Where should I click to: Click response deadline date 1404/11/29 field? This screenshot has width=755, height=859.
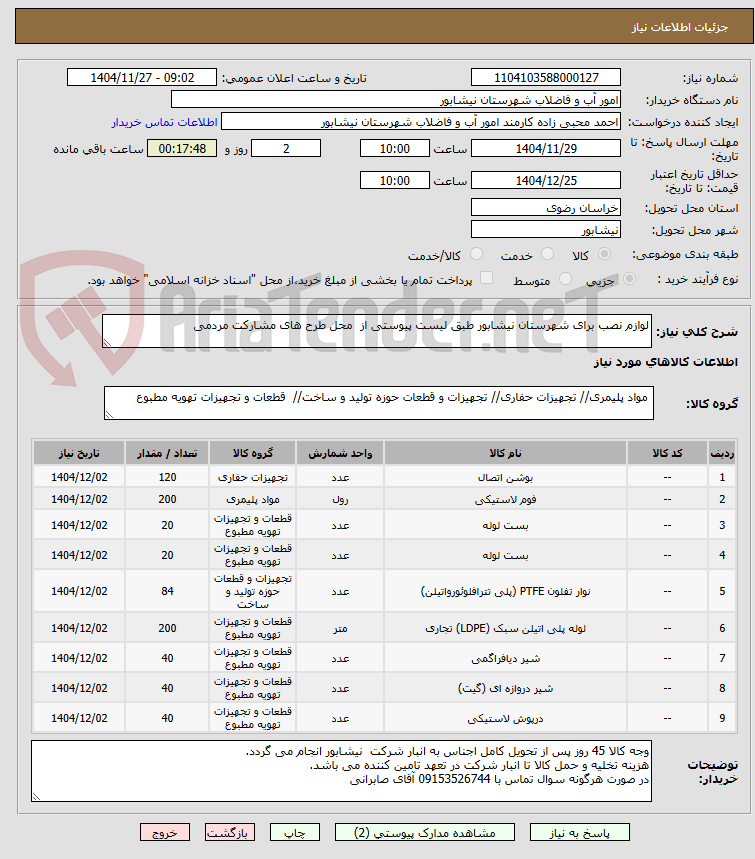[546, 148]
